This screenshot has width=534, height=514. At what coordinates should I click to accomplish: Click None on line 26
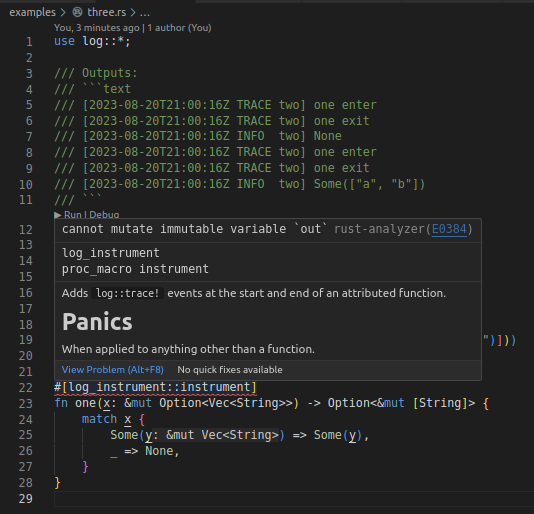[x=159, y=451]
